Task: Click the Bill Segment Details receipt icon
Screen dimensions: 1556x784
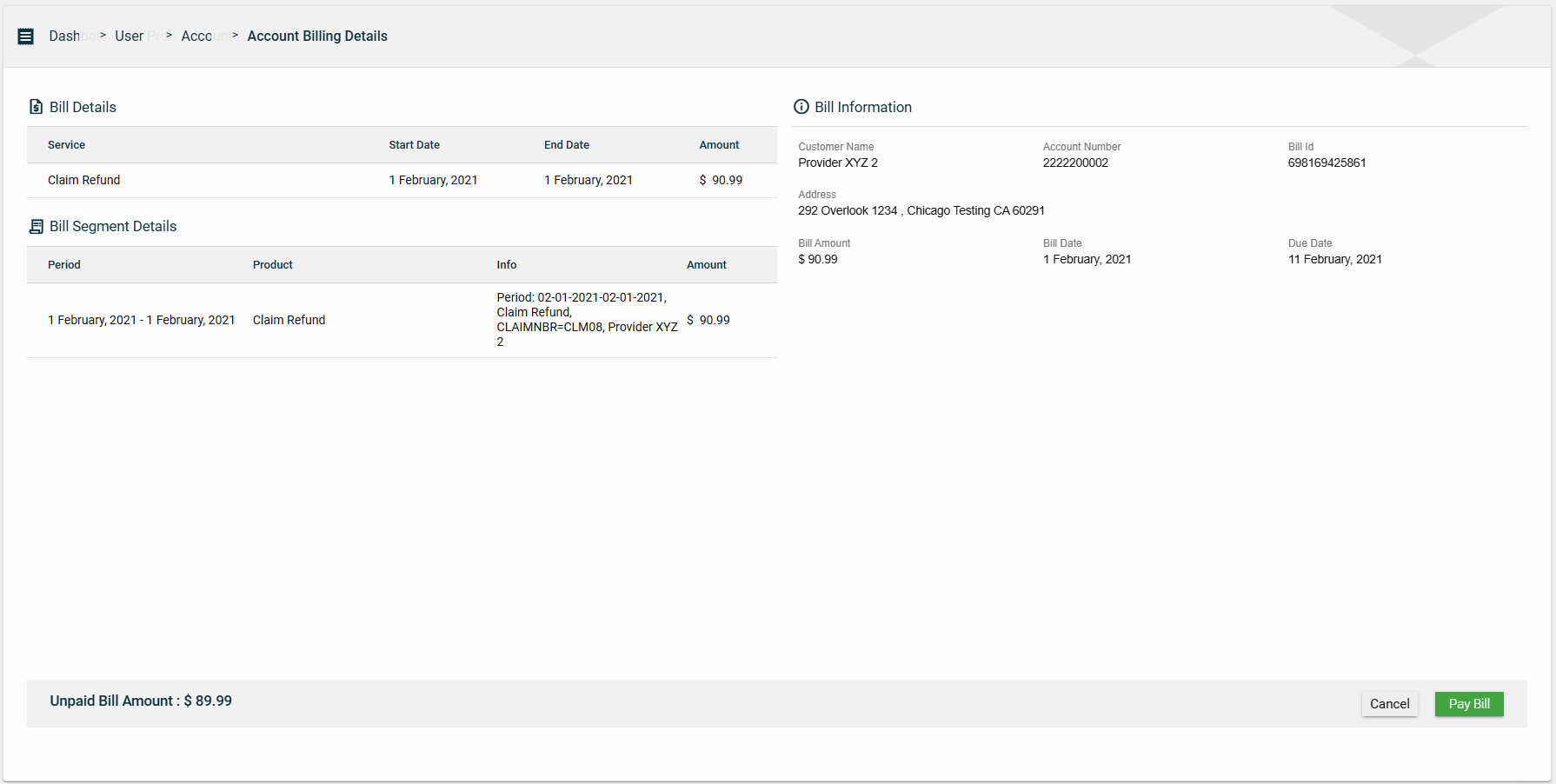Action: pyautogui.click(x=36, y=227)
